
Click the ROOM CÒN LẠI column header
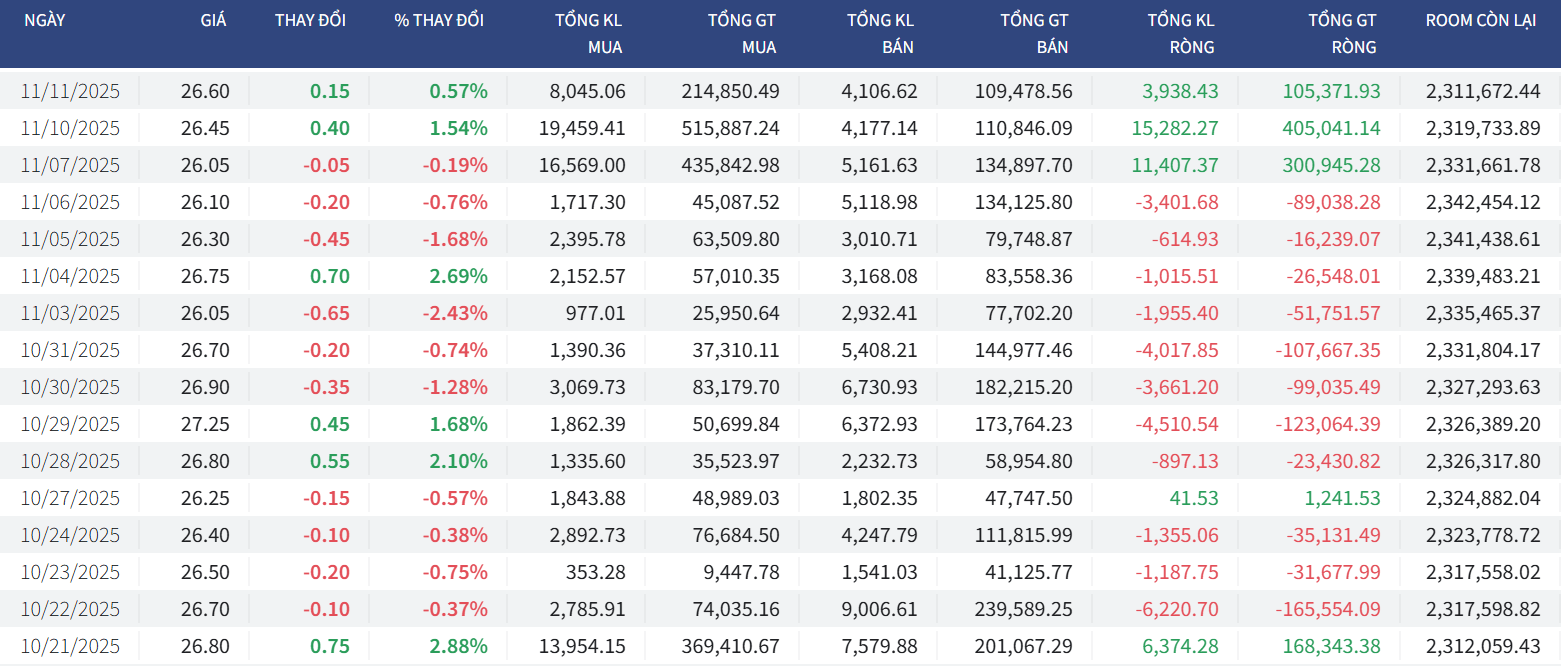click(x=1480, y=20)
